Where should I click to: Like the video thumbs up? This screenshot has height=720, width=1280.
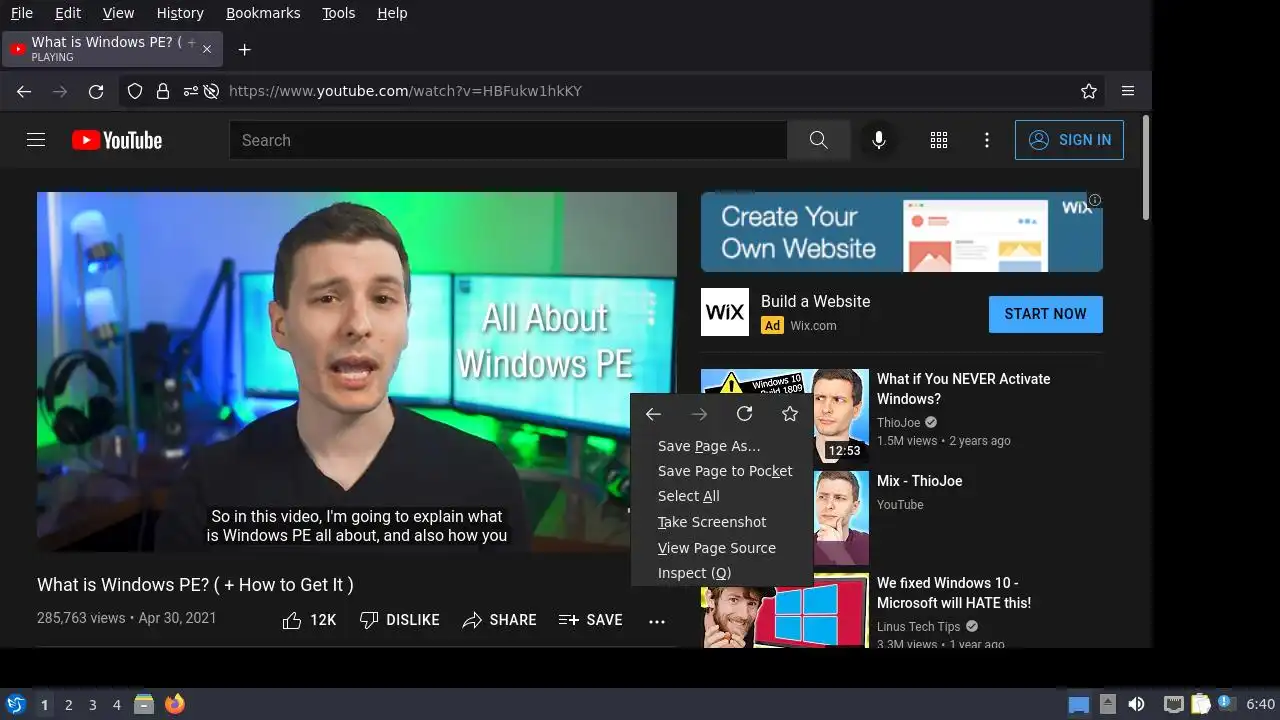click(309, 620)
